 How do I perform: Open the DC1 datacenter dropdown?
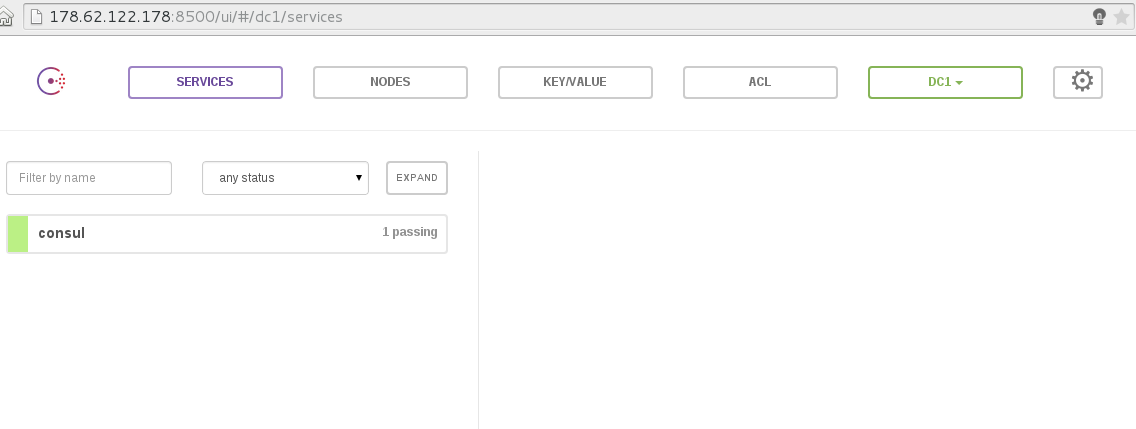point(944,82)
